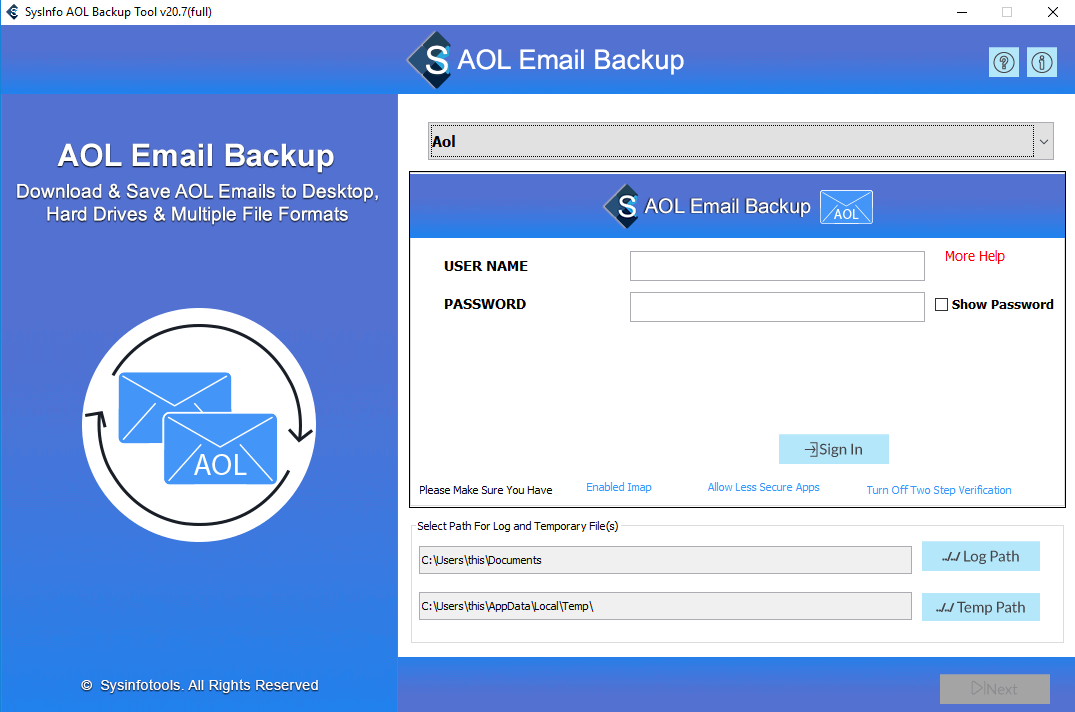Open the More Help link
Screen dimensions: 1075x712
974,256
